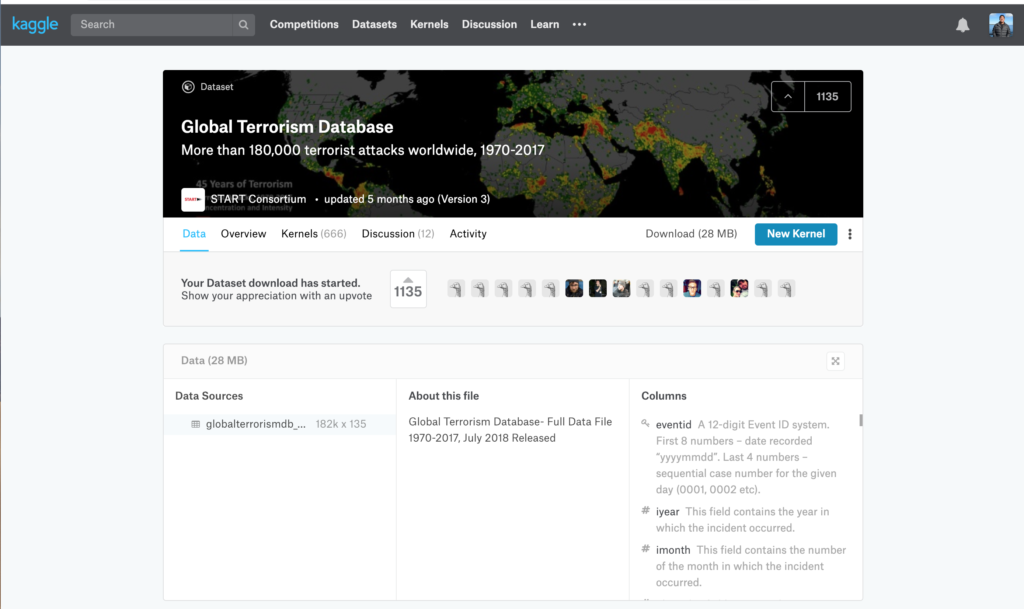Viewport: 1024px width, 609px height.
Task: Open the Learn section
Action: 545,25
